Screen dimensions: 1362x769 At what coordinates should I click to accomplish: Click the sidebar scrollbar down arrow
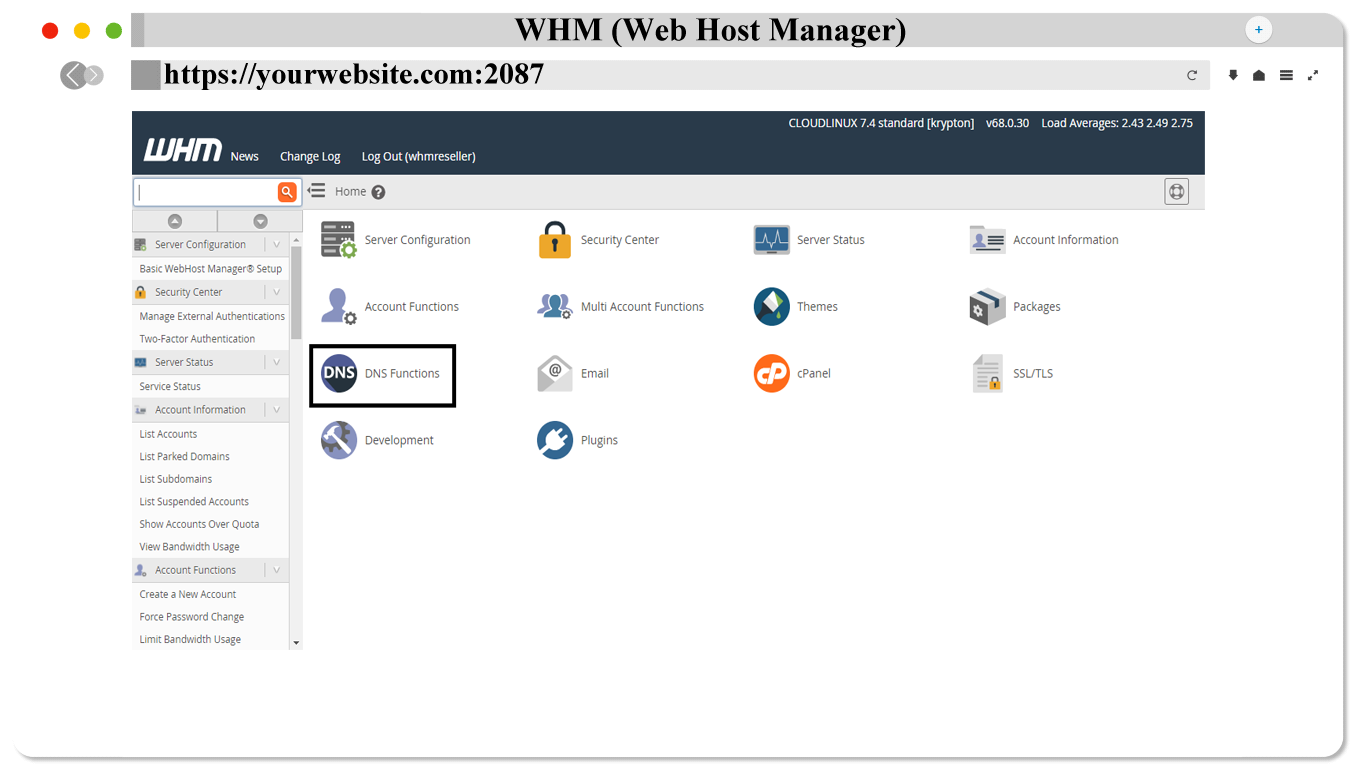point(296,643)
